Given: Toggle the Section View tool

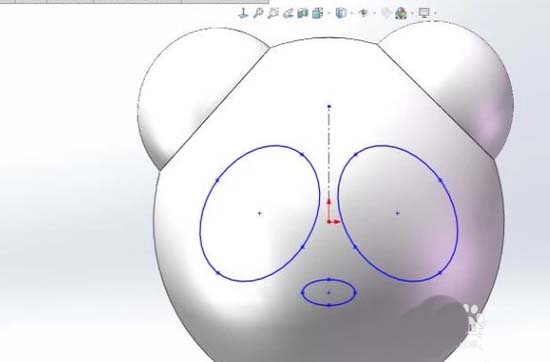Looking at the screenshot, I should click(x=302, y=13).
